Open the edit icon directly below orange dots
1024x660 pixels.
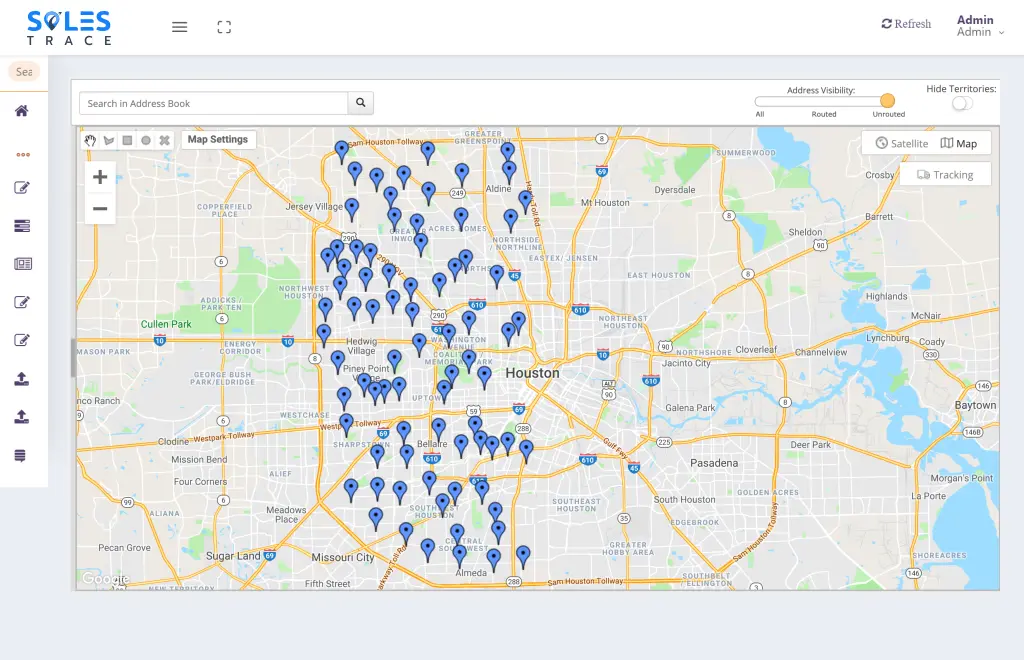(22, 188)
